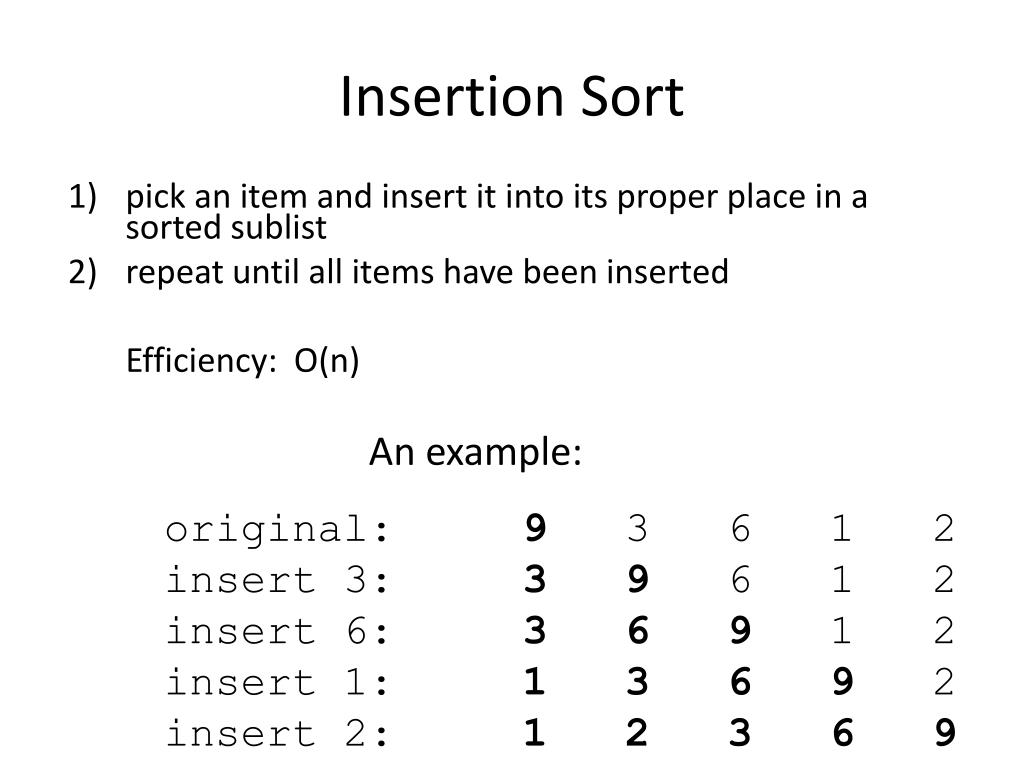The width and height of the screenshot is (1024, 768).
Task: Click the last 2 in original row
Action: click(944, 528)
